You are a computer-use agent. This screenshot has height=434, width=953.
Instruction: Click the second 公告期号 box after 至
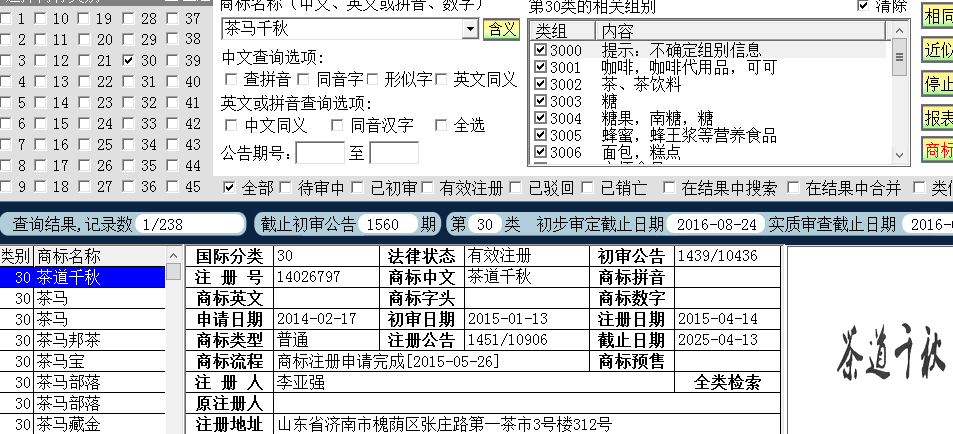(x=394, y=153)
